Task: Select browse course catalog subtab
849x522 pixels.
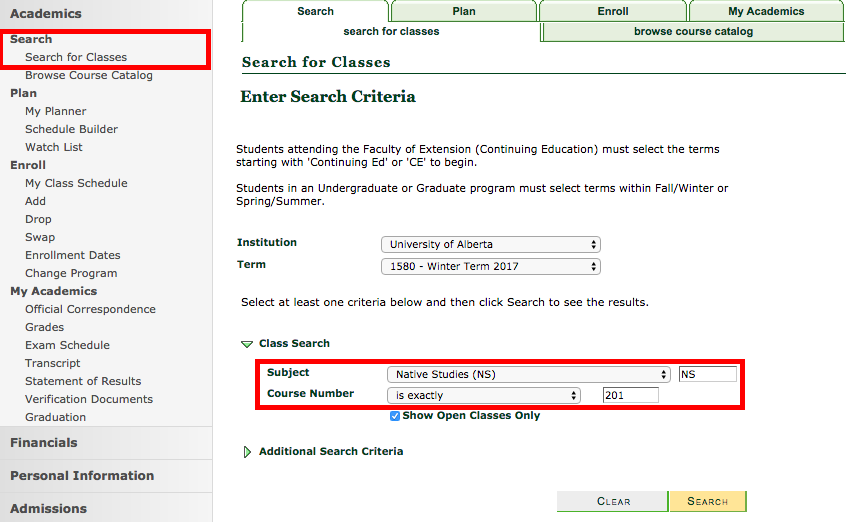Action: coord(693,32)
